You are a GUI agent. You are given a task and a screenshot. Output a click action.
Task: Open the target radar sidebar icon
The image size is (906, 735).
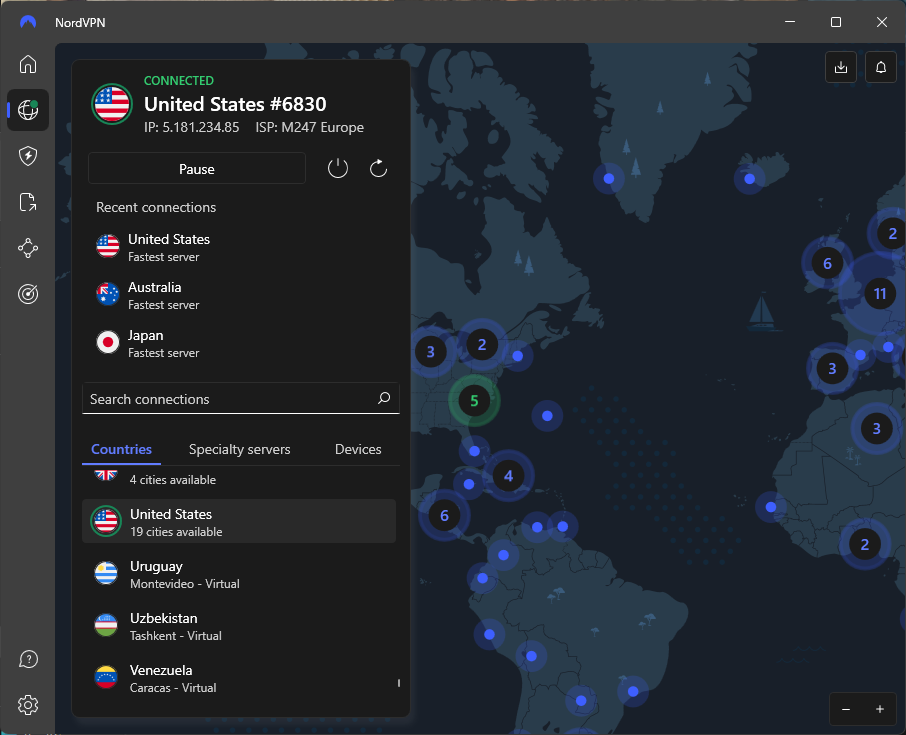coord(28,294)
